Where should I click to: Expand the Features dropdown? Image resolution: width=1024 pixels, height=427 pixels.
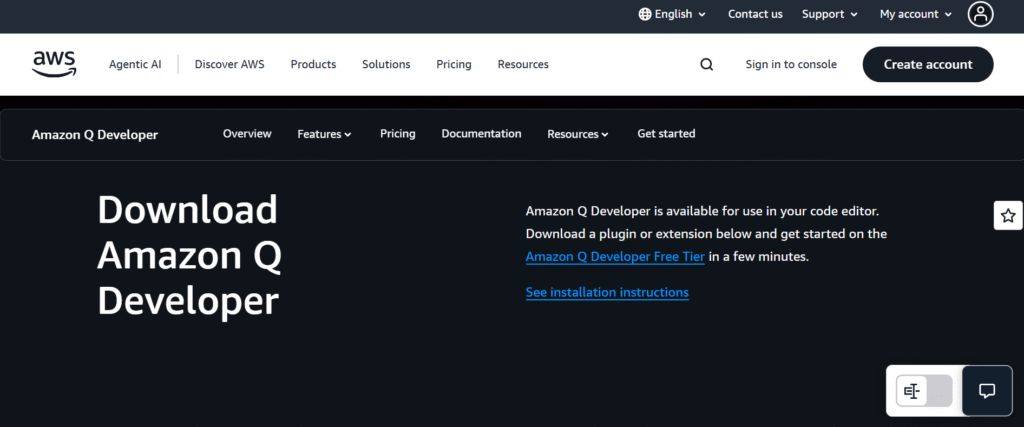pyautogui.click(x=325, y=134)
